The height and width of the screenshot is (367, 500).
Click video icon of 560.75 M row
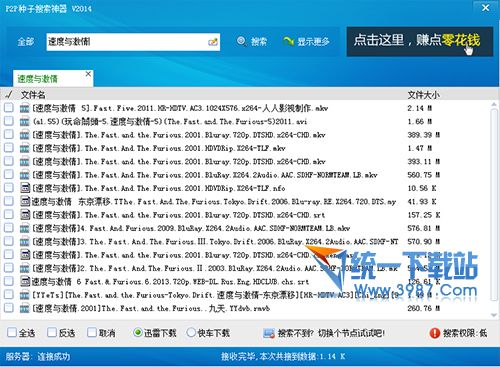pos(25,175)
